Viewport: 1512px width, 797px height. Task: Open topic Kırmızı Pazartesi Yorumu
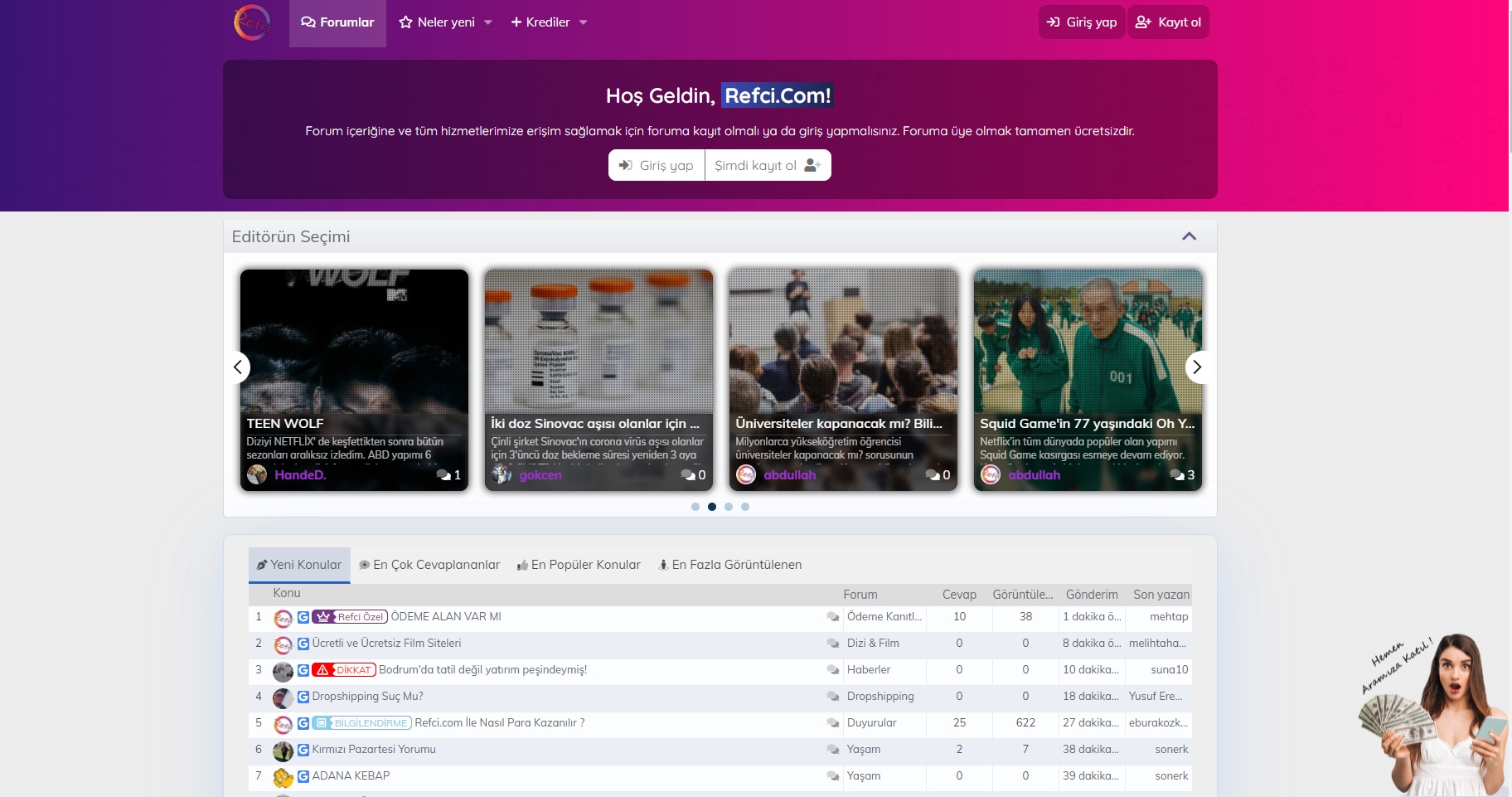[374, 749]
